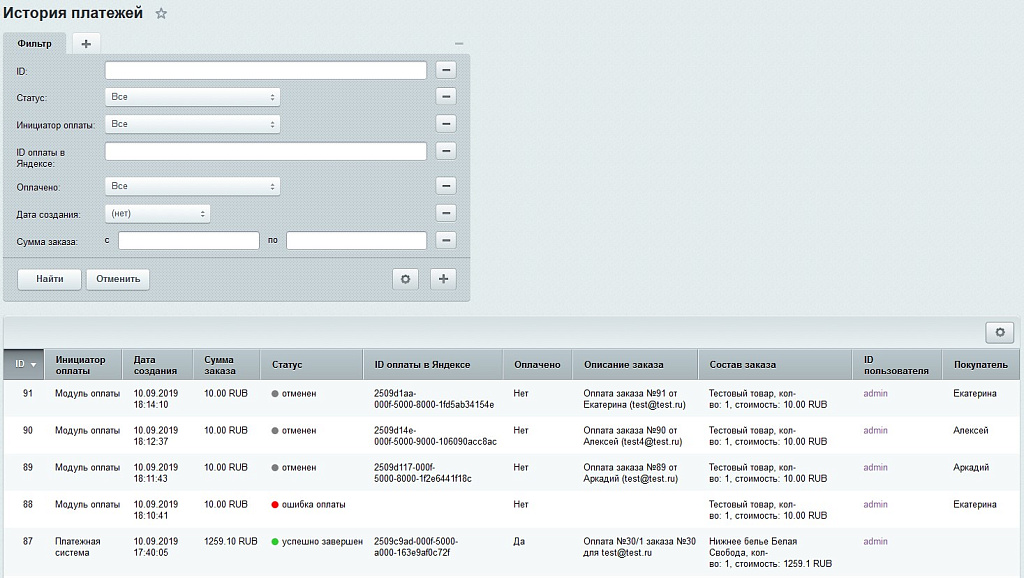This screenshot has height=578, width=1024.
Task: Open filter settings gear icon
Action: click(x=405, y=279)
